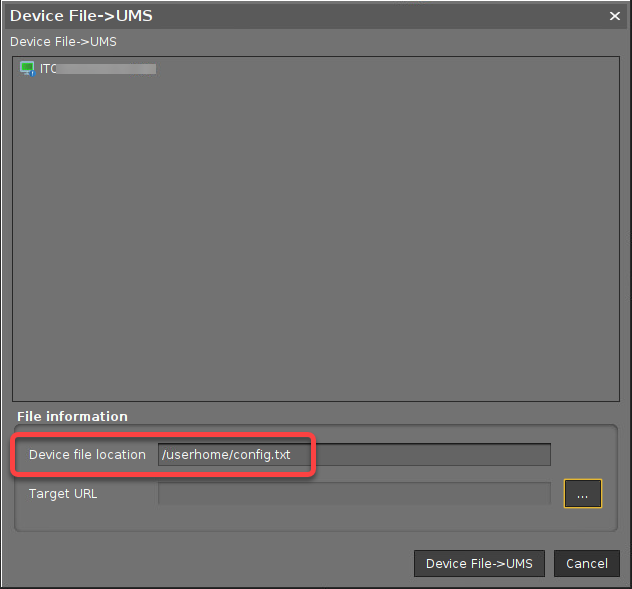
Task: Click blank title bar area left of close
Action: click(400, 16)
